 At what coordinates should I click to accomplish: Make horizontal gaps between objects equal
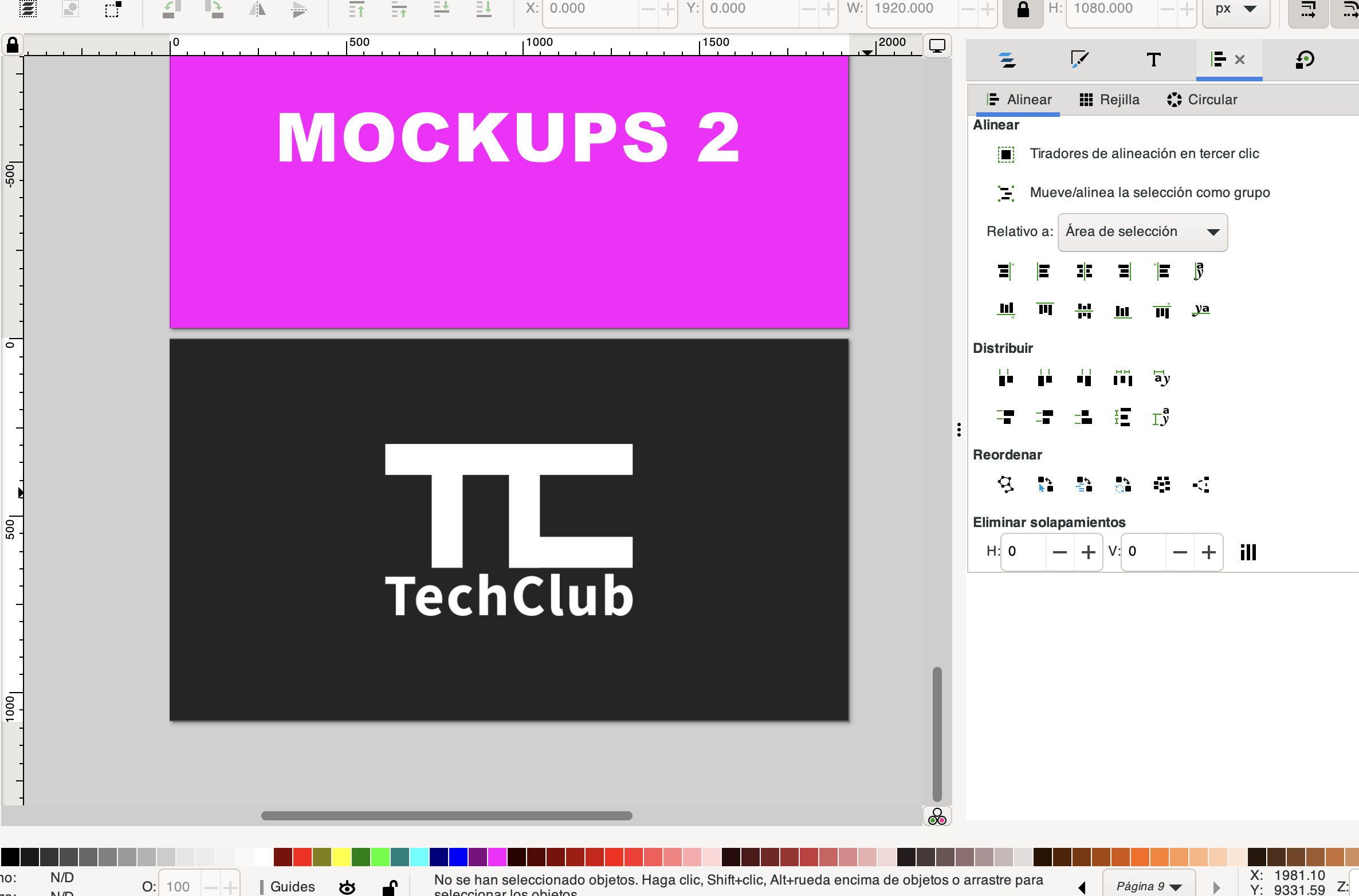[1123, 378]
